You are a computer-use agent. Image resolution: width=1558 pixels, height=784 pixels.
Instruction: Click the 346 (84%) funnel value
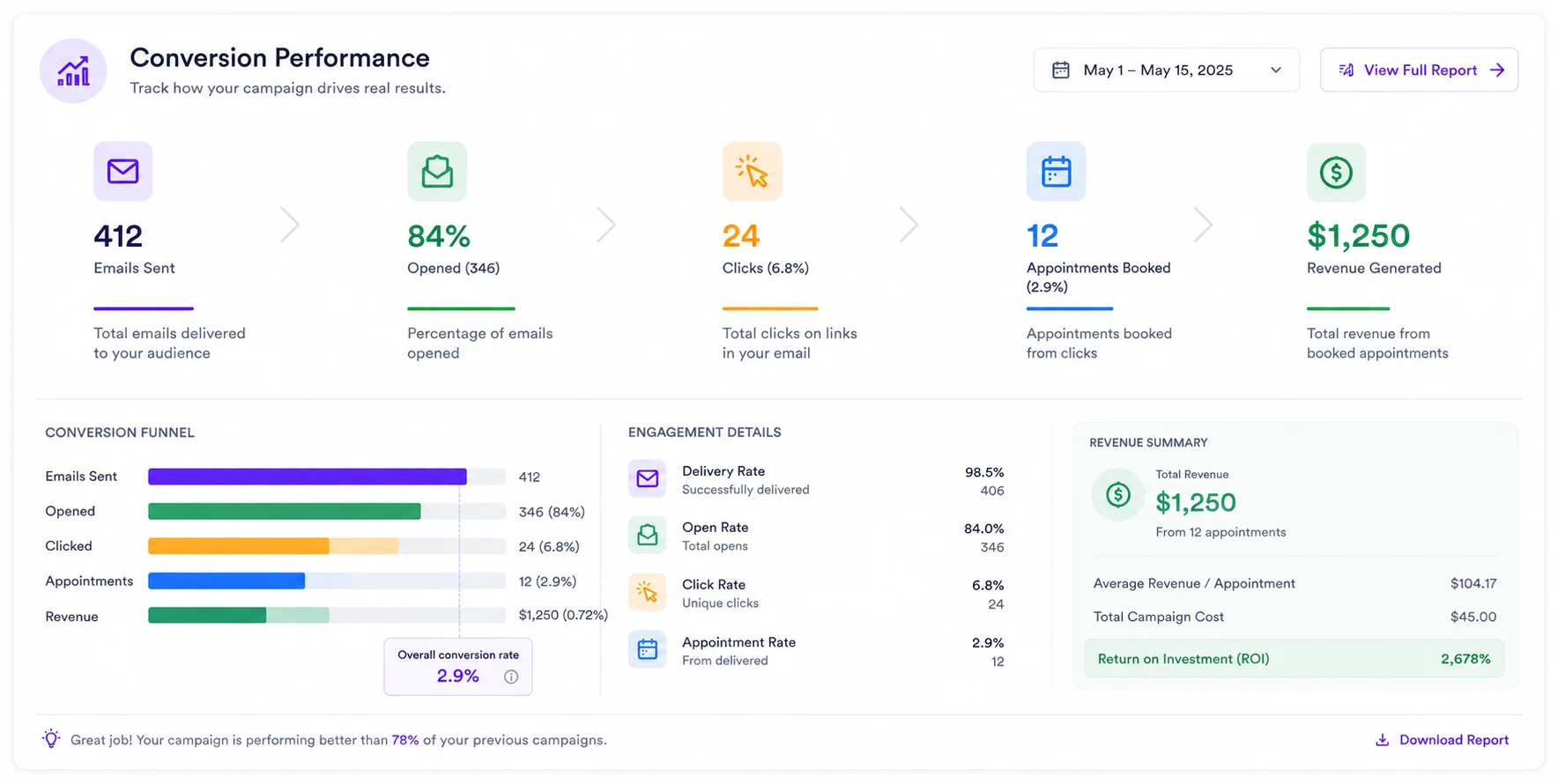552,512
